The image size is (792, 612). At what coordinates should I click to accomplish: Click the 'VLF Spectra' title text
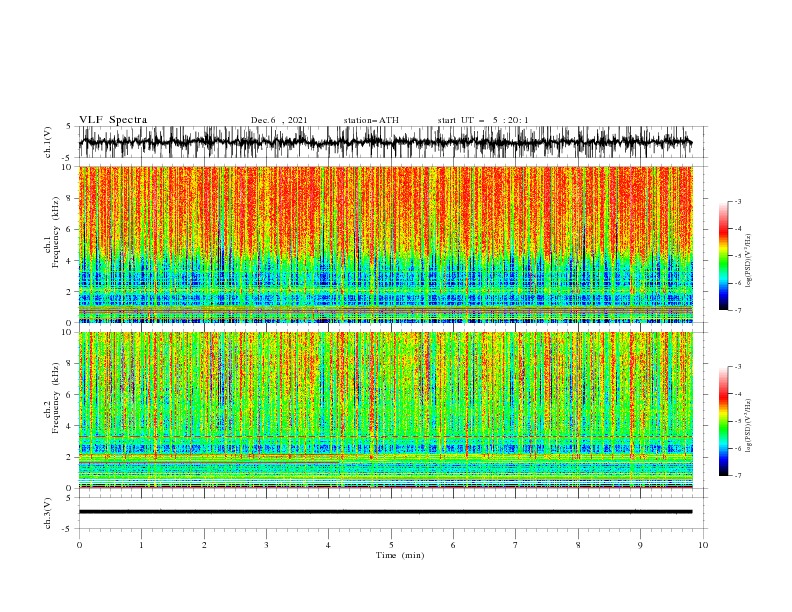point(113,120)
